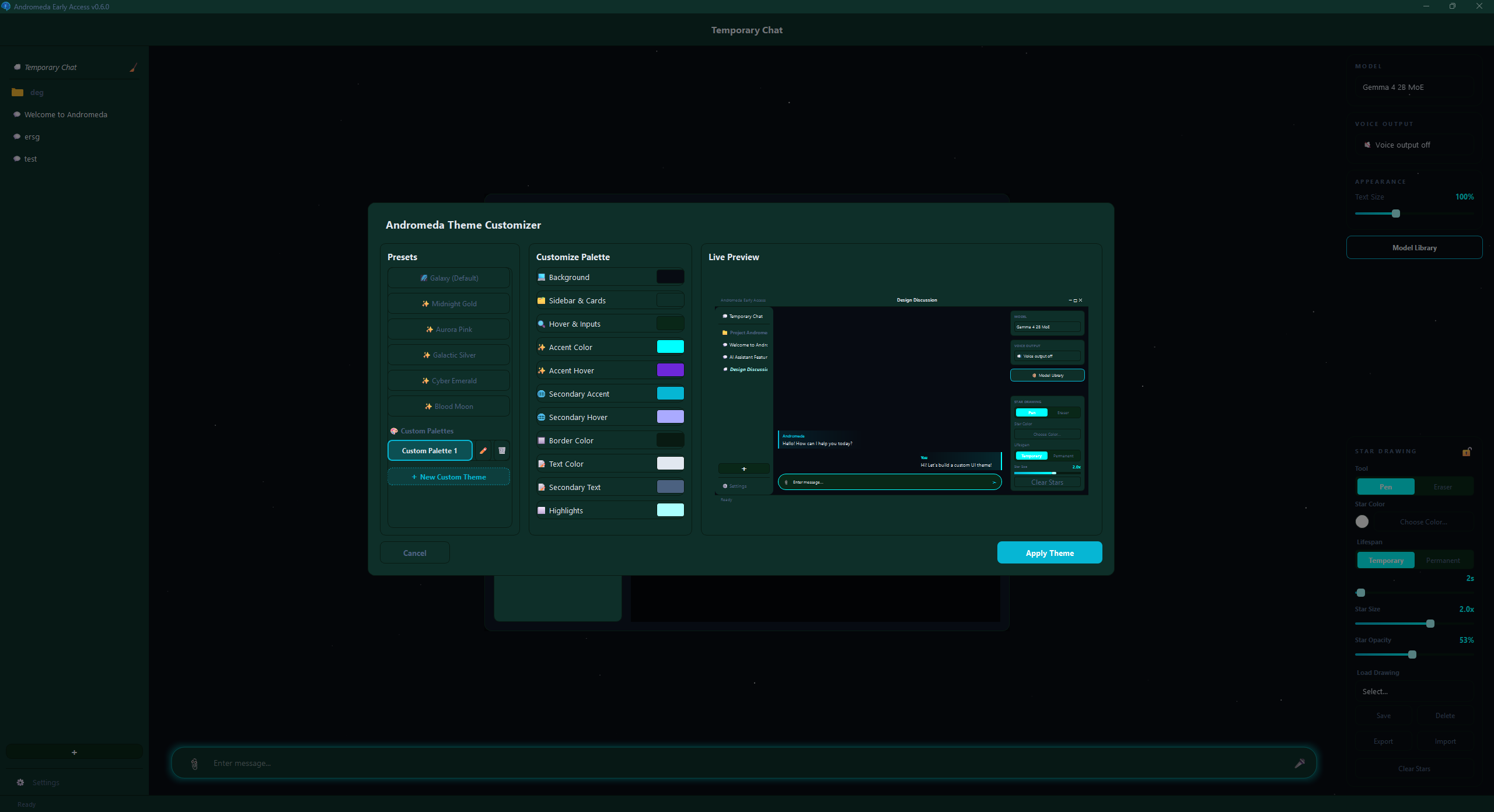Click the Save drawing button
Screen dimensions: 1494x812
click(x=1383, y=716)
